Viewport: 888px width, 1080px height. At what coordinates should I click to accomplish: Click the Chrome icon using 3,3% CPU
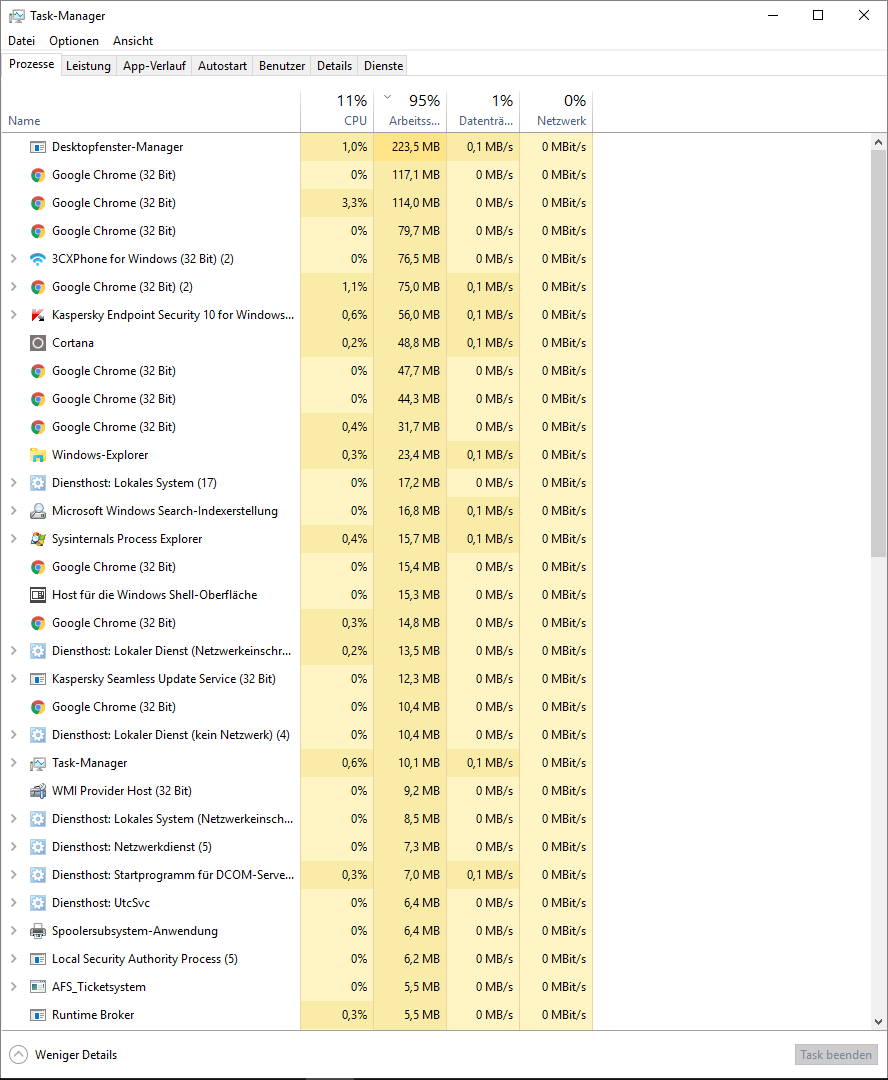38,203
